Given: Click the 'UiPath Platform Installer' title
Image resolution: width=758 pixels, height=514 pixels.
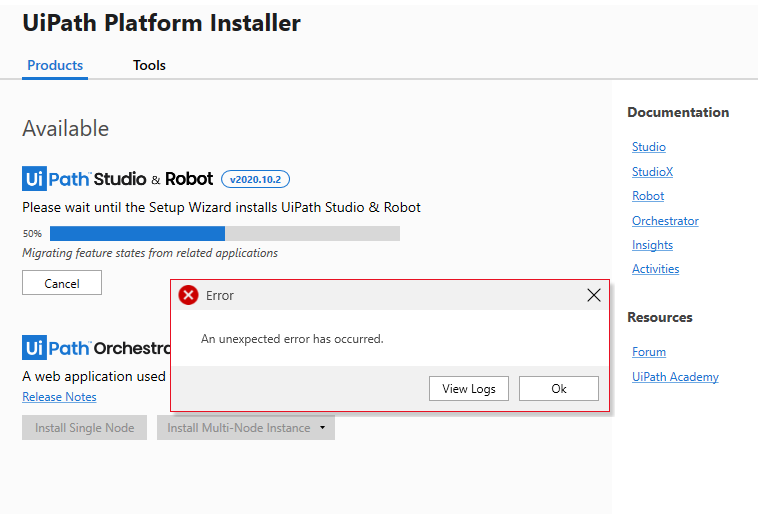Looking at the screenshot, I should pos(161,23).
